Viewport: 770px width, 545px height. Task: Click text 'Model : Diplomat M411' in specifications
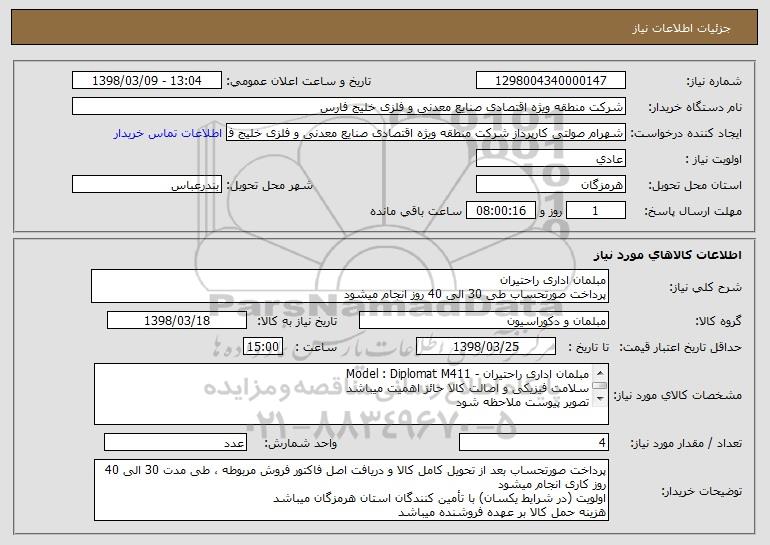[x=408, y=374]
